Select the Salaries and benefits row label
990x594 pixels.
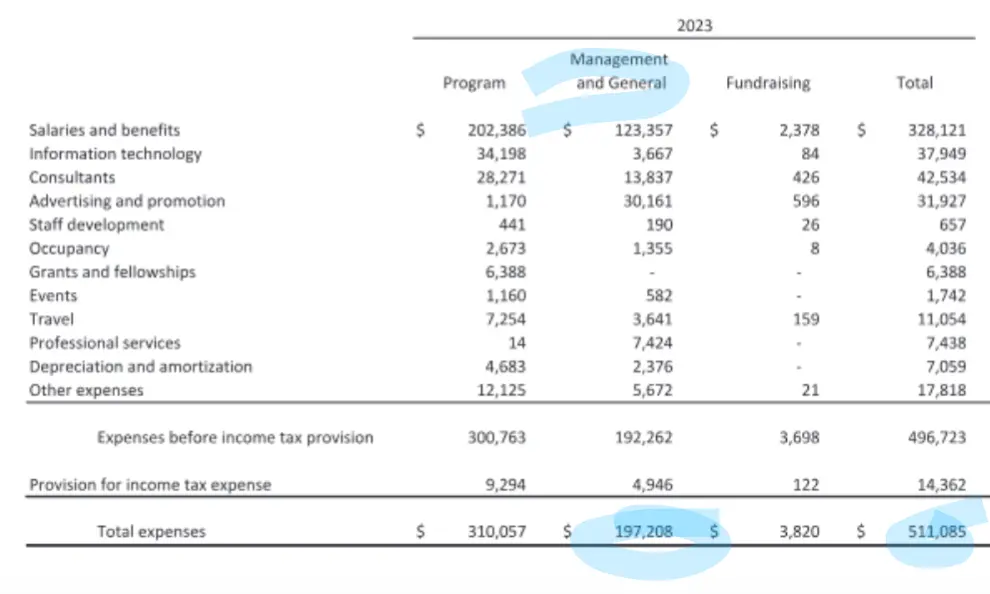105,130
